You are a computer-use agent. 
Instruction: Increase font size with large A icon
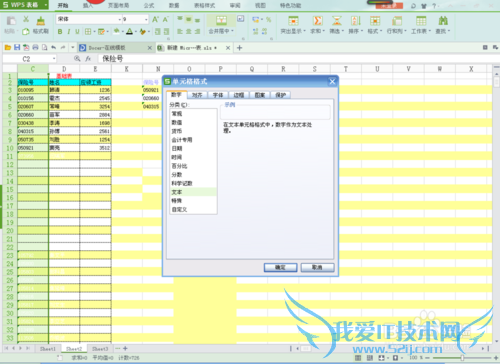[155, 19]
